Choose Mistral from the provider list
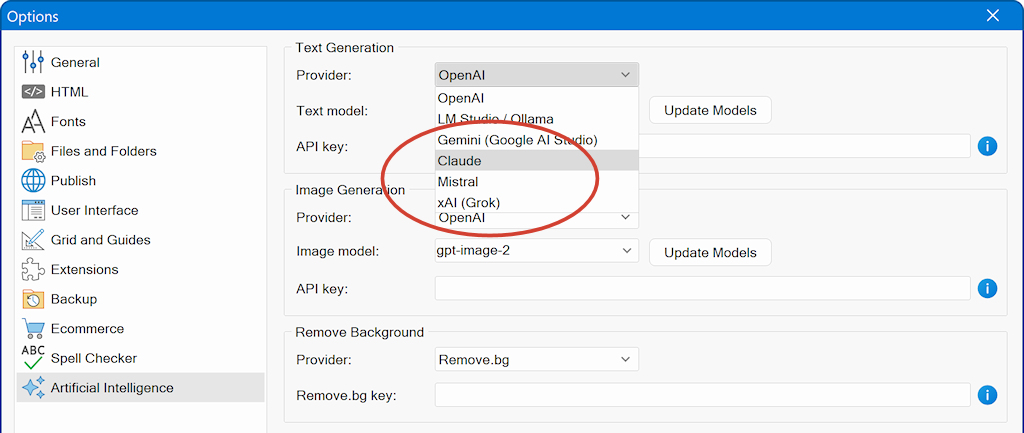This screenshot has width=1024, height=433. click(537, 182)
